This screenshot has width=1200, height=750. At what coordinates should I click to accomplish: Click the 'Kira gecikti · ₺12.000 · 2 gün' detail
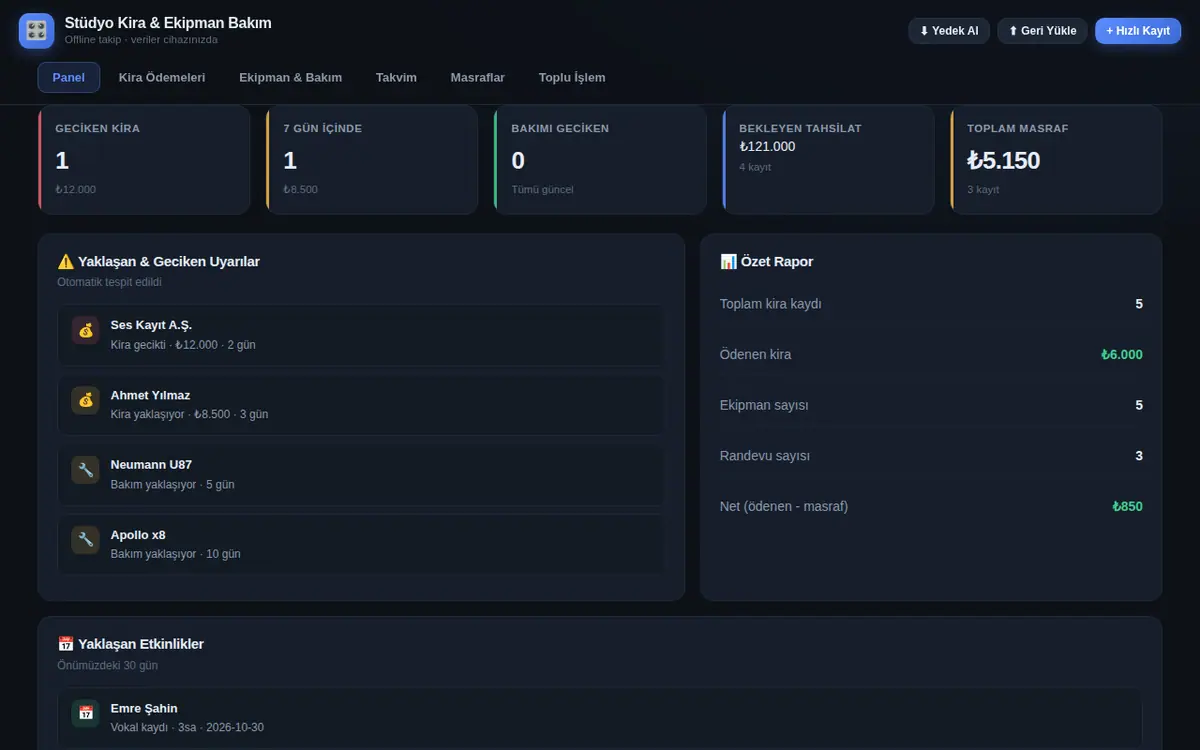[x=183, y=345]
